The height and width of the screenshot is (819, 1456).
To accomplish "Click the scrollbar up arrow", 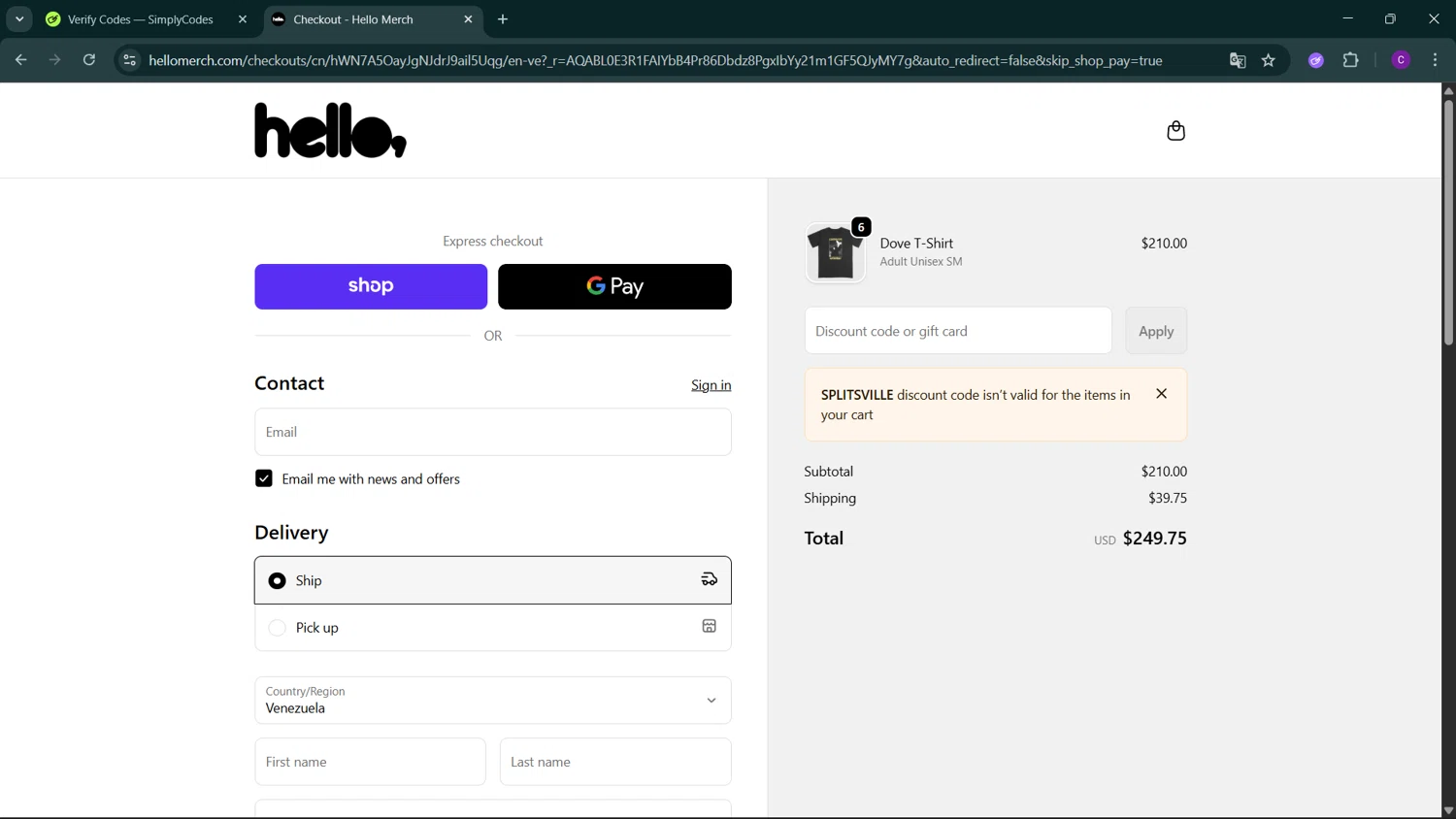I will [1448, 90].
